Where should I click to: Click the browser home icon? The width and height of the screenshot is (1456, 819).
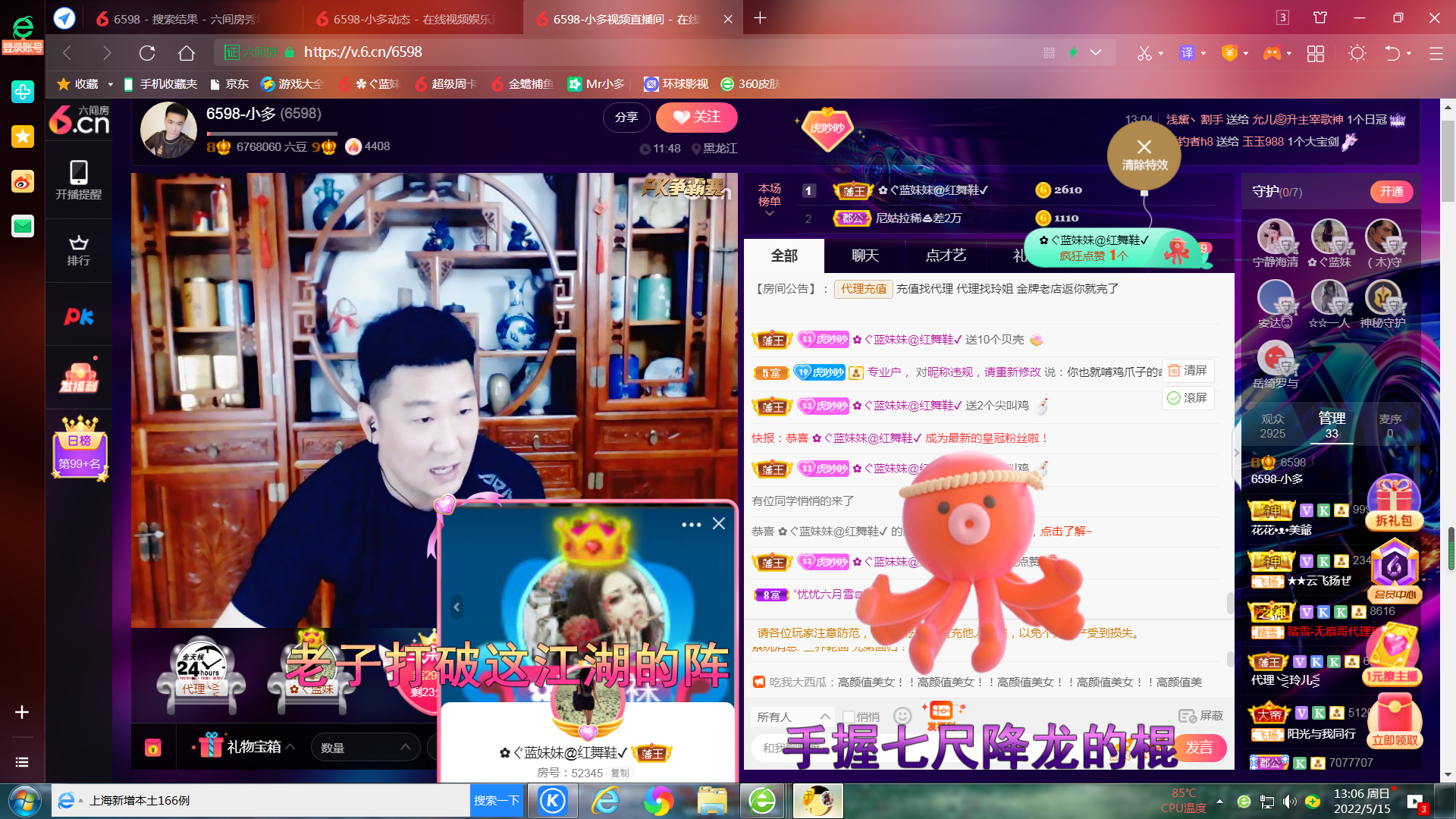[186, 52]
